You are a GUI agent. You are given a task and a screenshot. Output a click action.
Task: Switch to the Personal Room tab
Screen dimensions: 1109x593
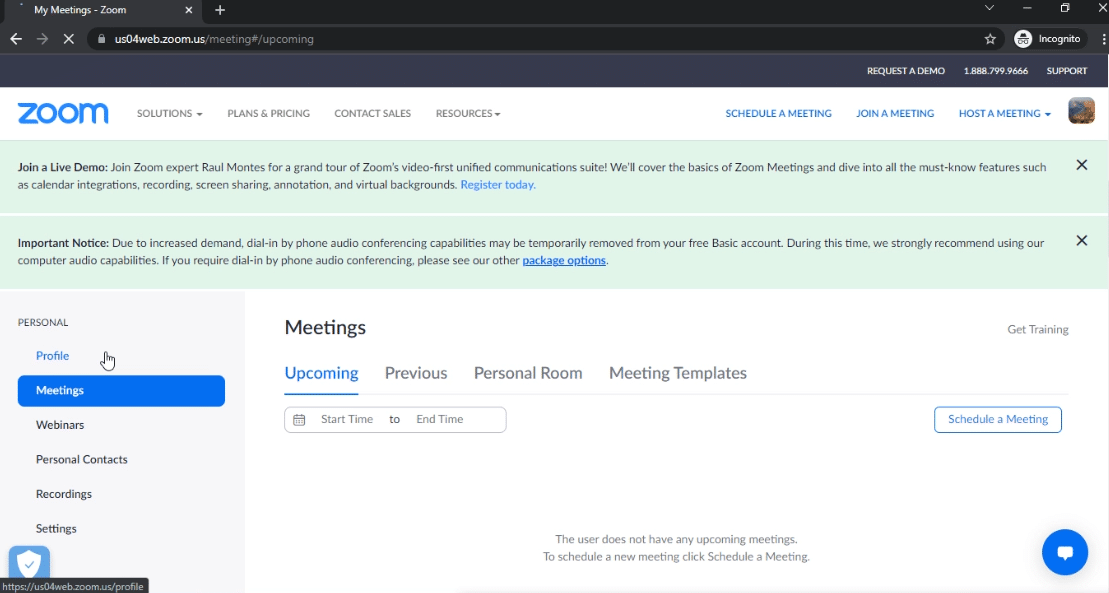tap(528, 373)
